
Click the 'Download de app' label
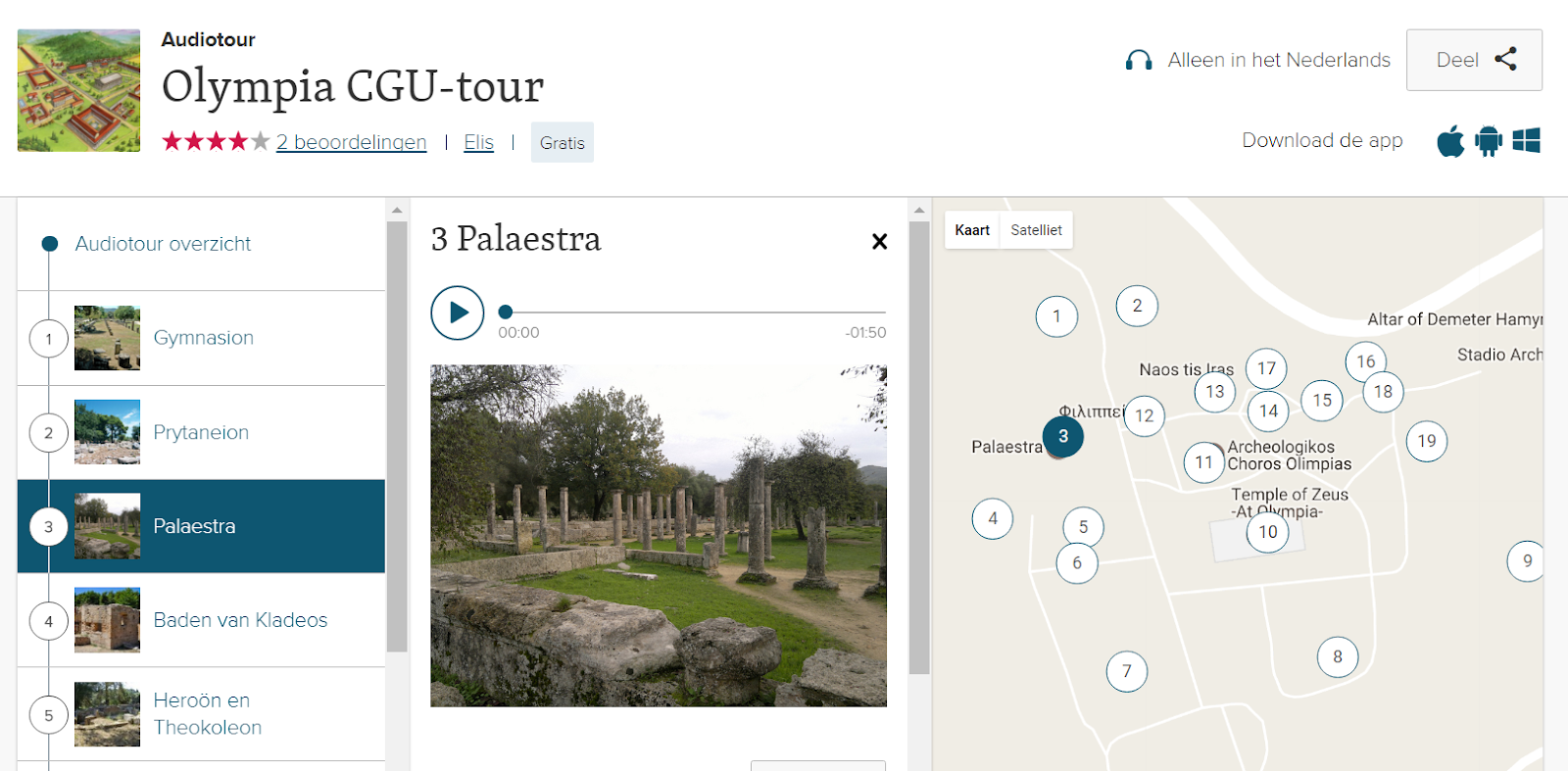(1322, 140)
